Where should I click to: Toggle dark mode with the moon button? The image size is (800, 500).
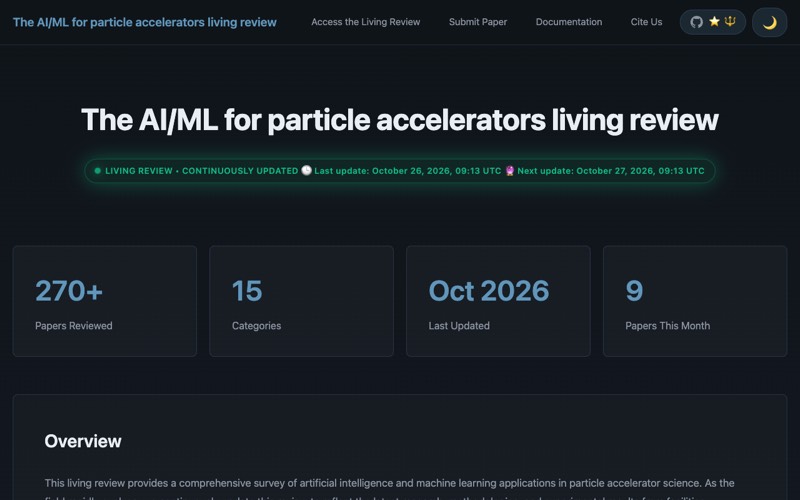769,22
